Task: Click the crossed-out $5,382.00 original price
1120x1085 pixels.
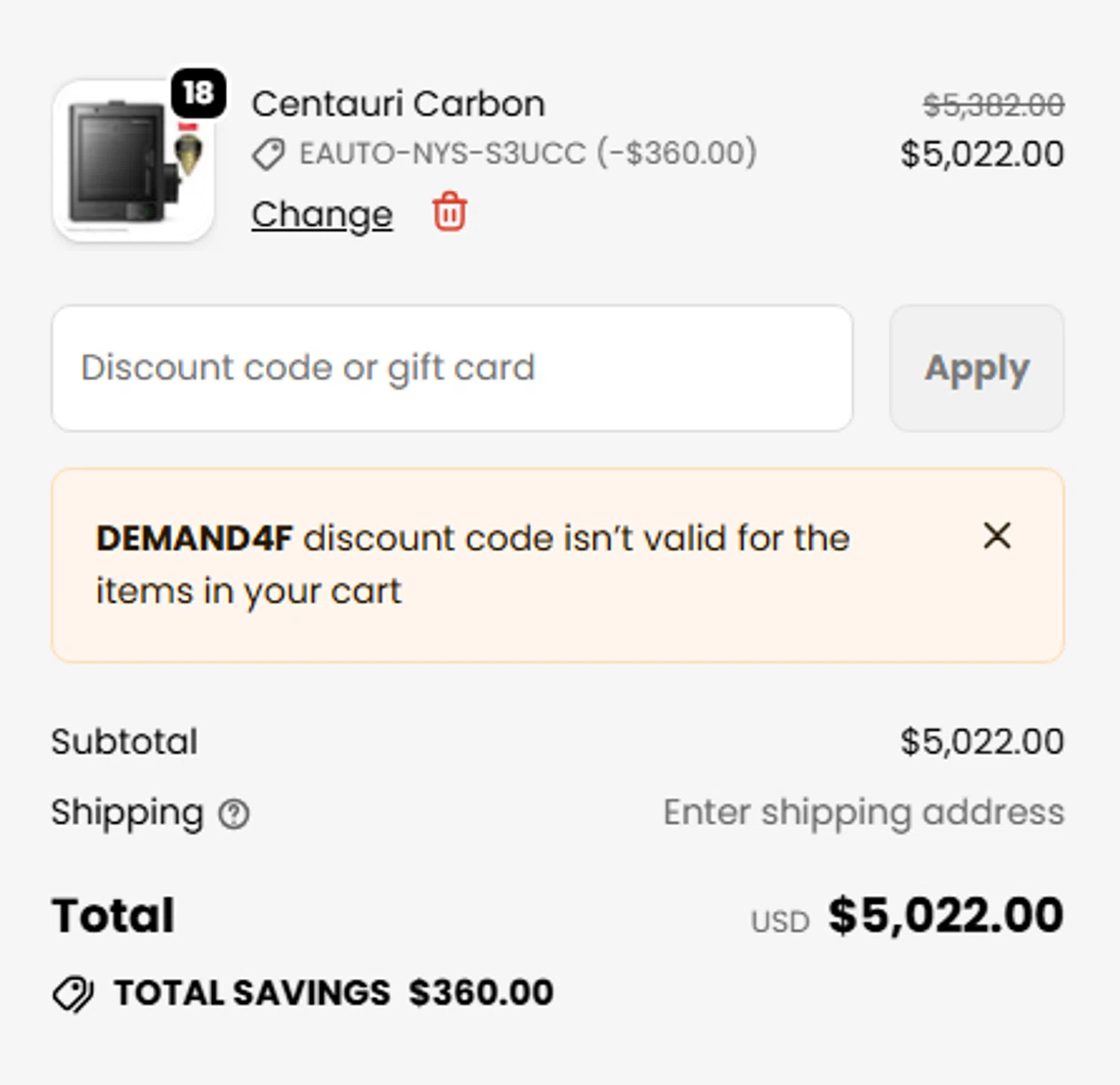Action: [993, 105]
